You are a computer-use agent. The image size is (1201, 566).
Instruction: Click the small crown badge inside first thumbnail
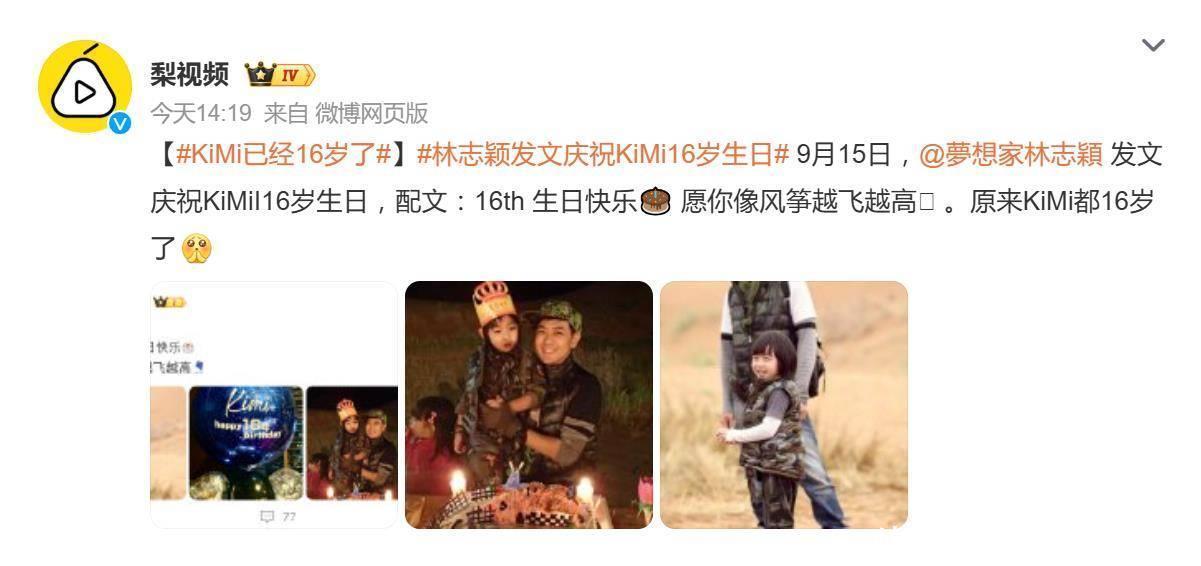pyautogui.click(x=169, y=302)
